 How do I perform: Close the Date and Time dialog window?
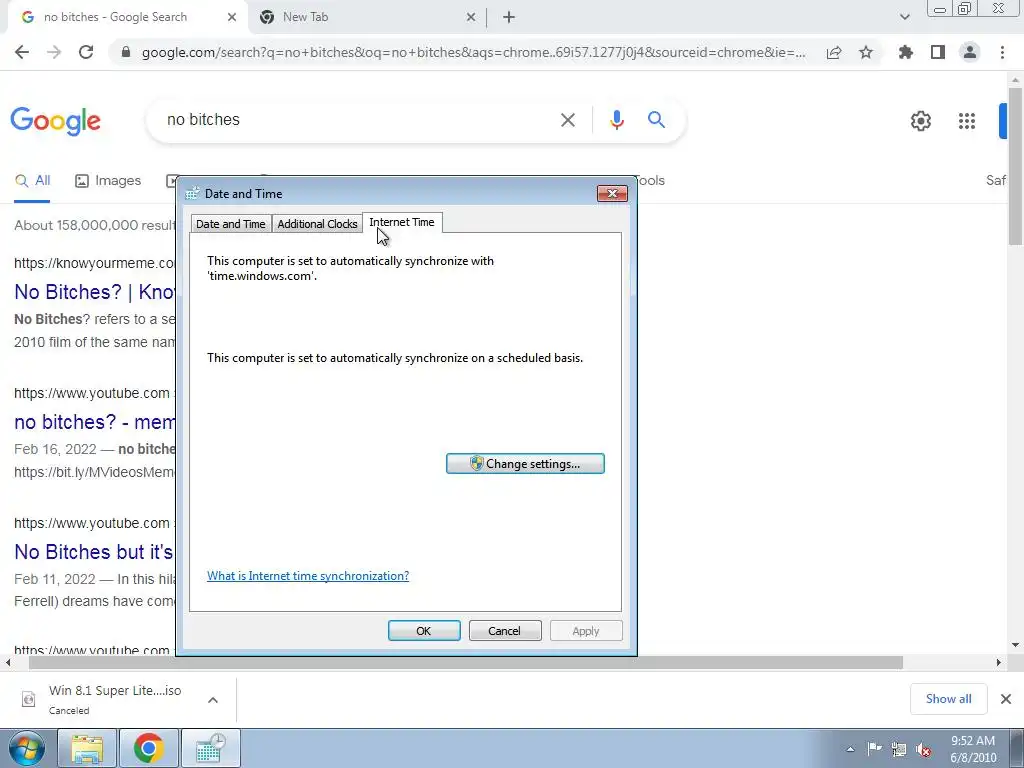[x=612, y=193]
